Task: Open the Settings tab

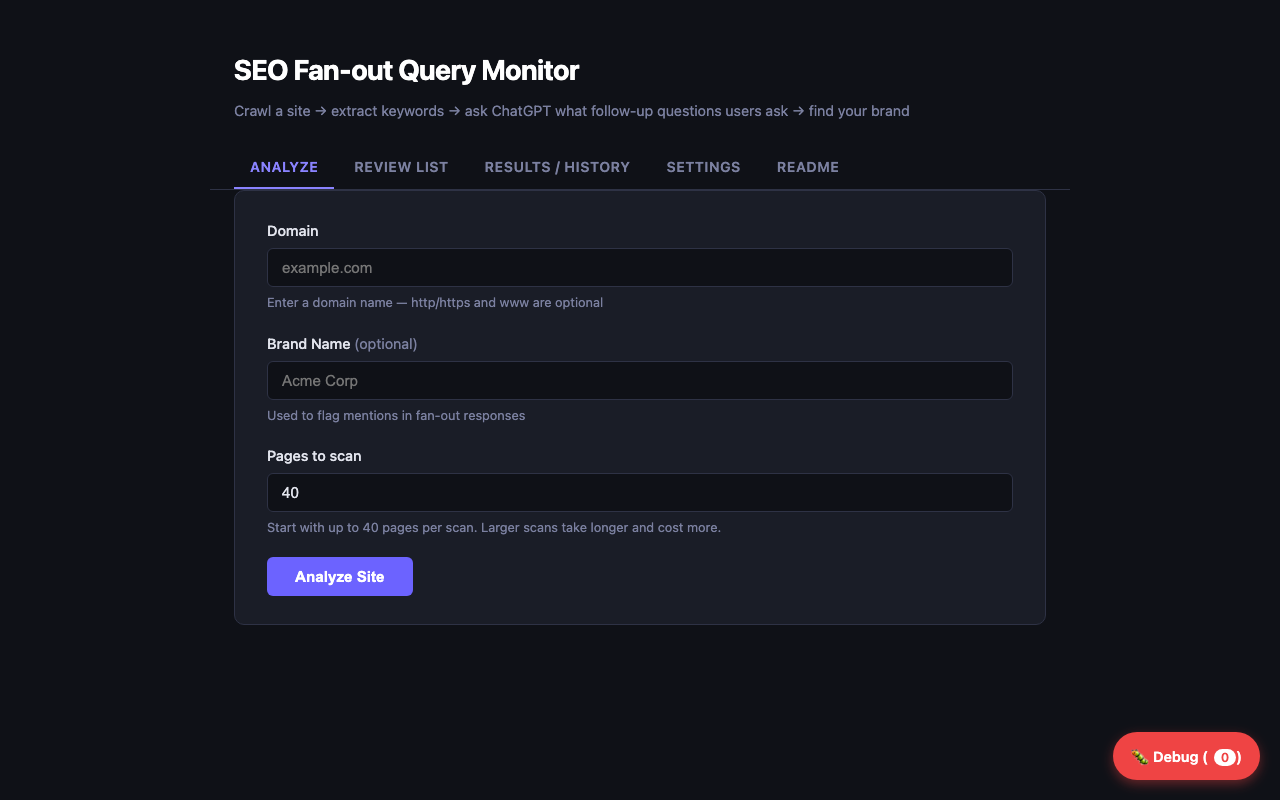Action: [703, 167]
